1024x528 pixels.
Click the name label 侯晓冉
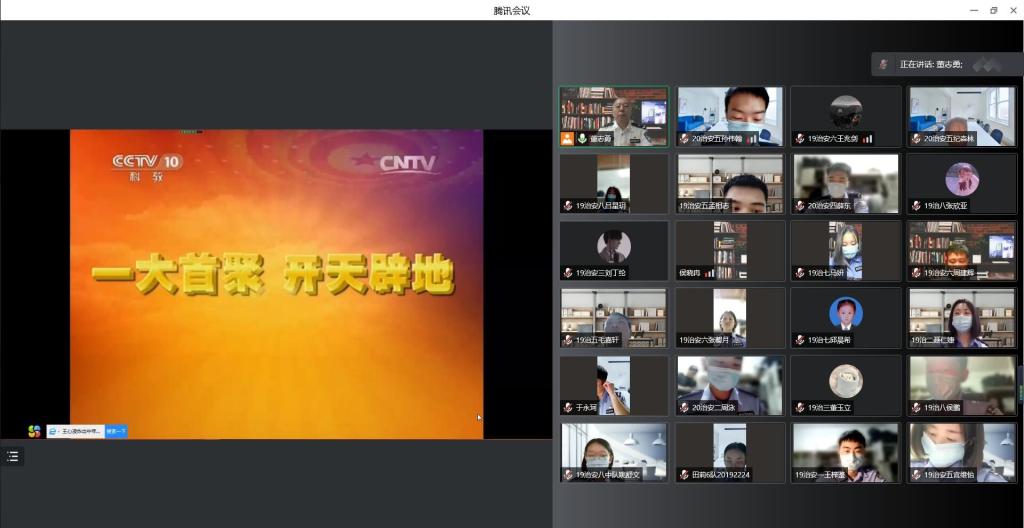690,274
